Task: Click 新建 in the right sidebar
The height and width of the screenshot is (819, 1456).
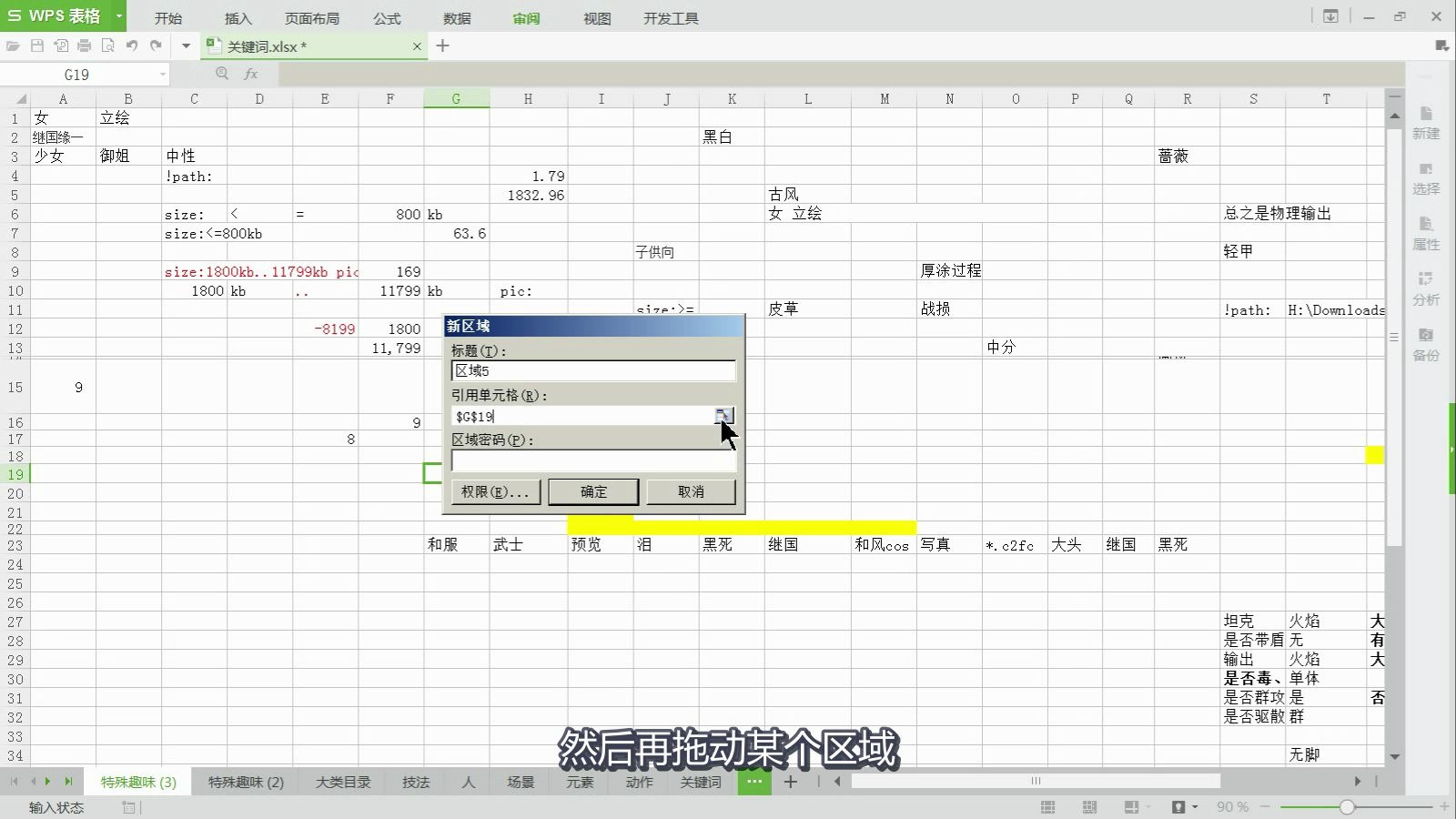Action: pyautogui.click(x=1426, y=123)
